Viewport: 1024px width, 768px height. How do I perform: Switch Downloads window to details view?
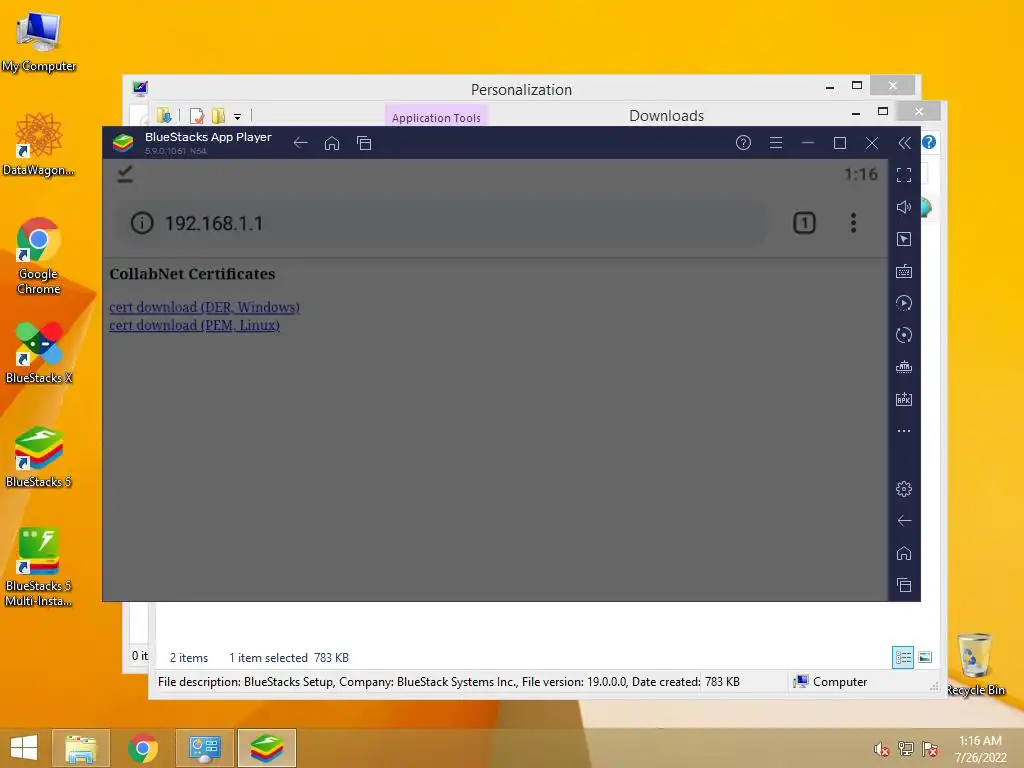[x=903, y=657]
